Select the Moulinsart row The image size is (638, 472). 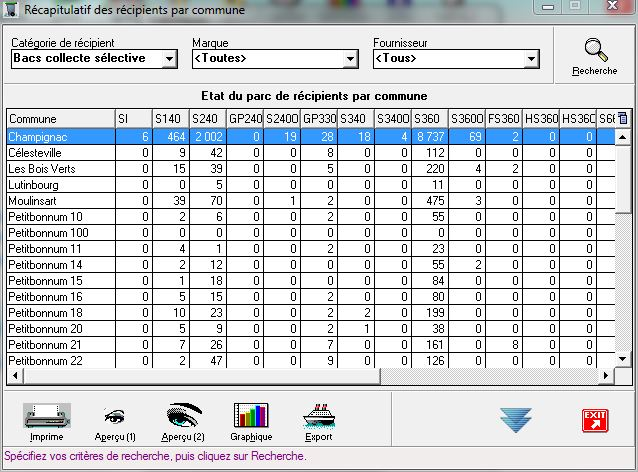(58, 200)
